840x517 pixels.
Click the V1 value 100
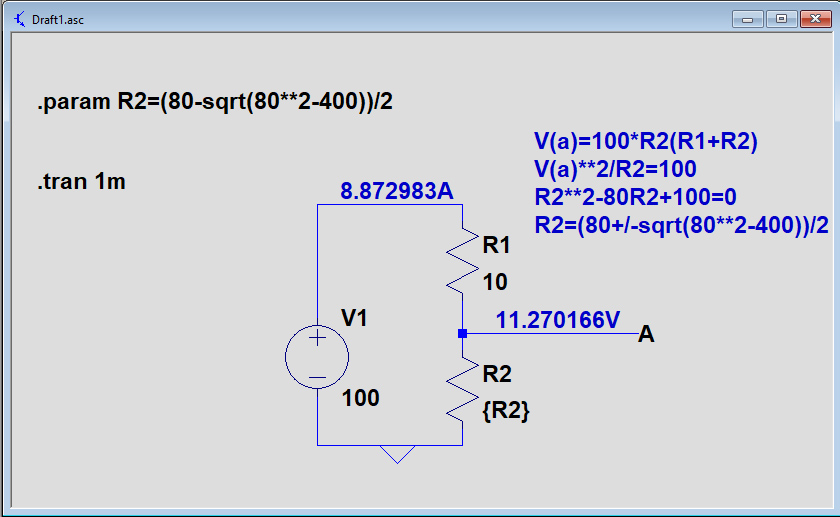click(361, 398)
